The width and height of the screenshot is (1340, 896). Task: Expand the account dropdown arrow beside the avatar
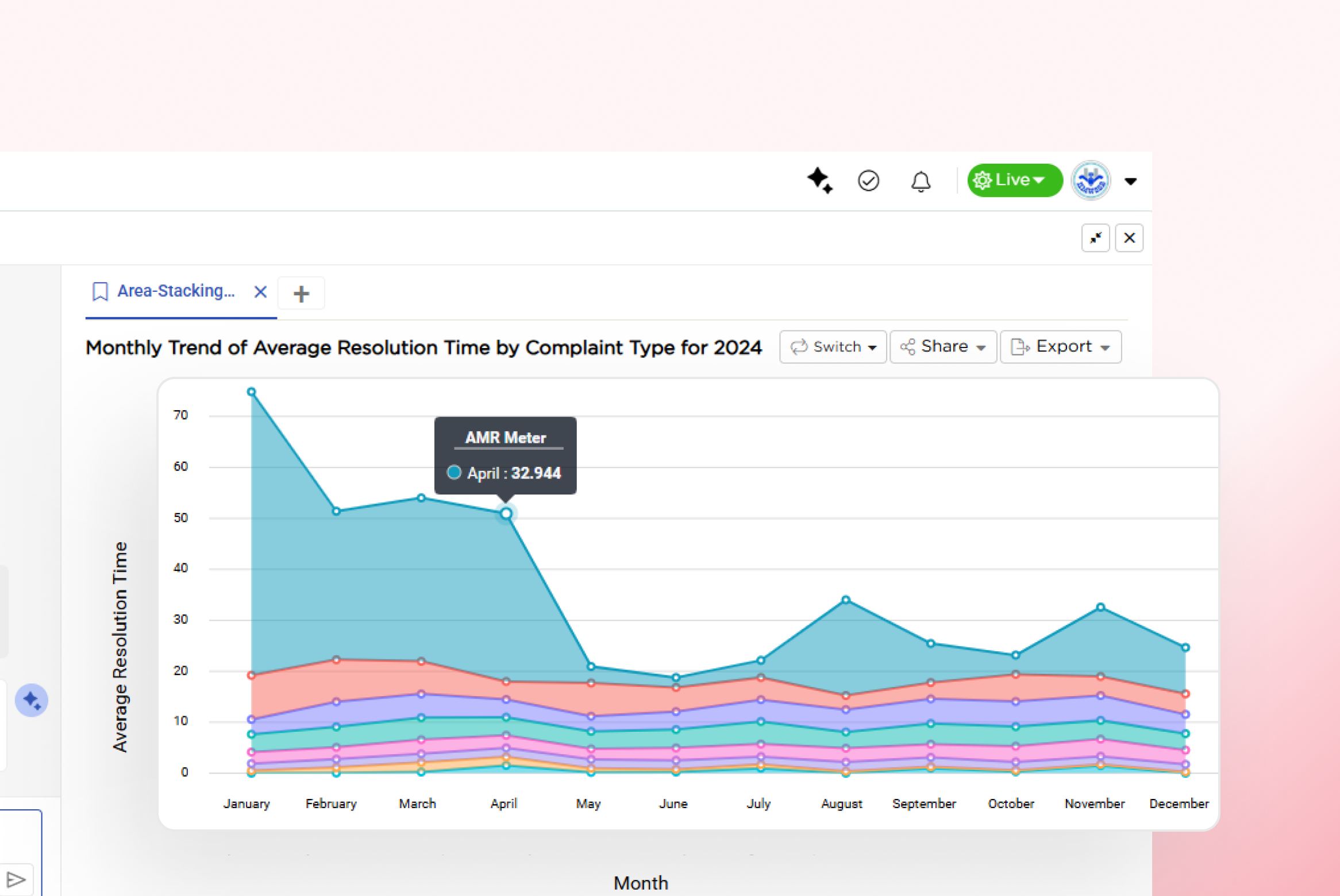coord(1130,181)
